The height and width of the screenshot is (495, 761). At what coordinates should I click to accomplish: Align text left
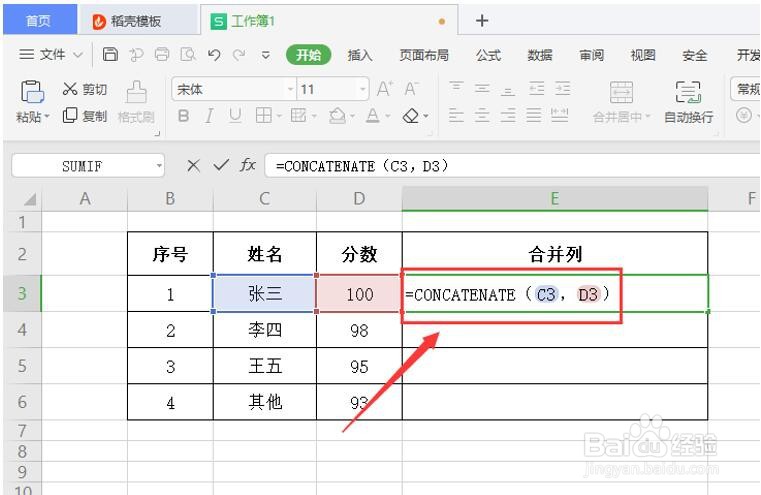(456, 116)
